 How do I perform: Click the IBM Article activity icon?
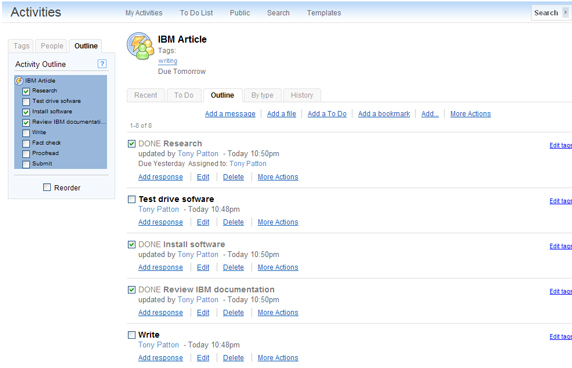tap(140, 46)
